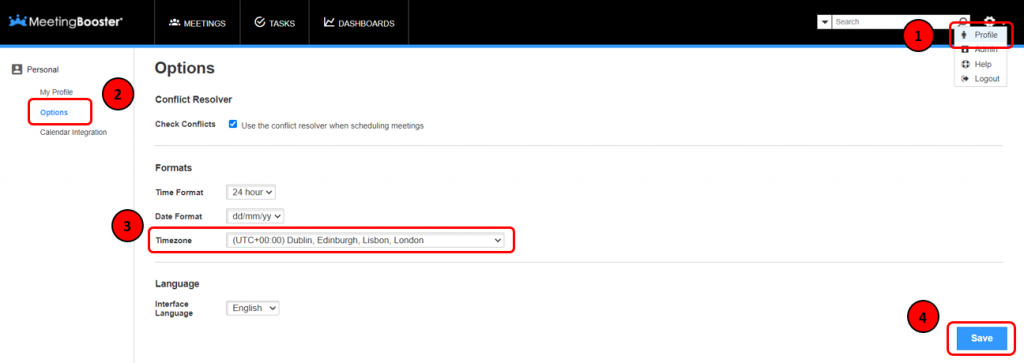Choose Help from the gear menu
Screen dimensions: 1024x363
click(x=980, y=64)
